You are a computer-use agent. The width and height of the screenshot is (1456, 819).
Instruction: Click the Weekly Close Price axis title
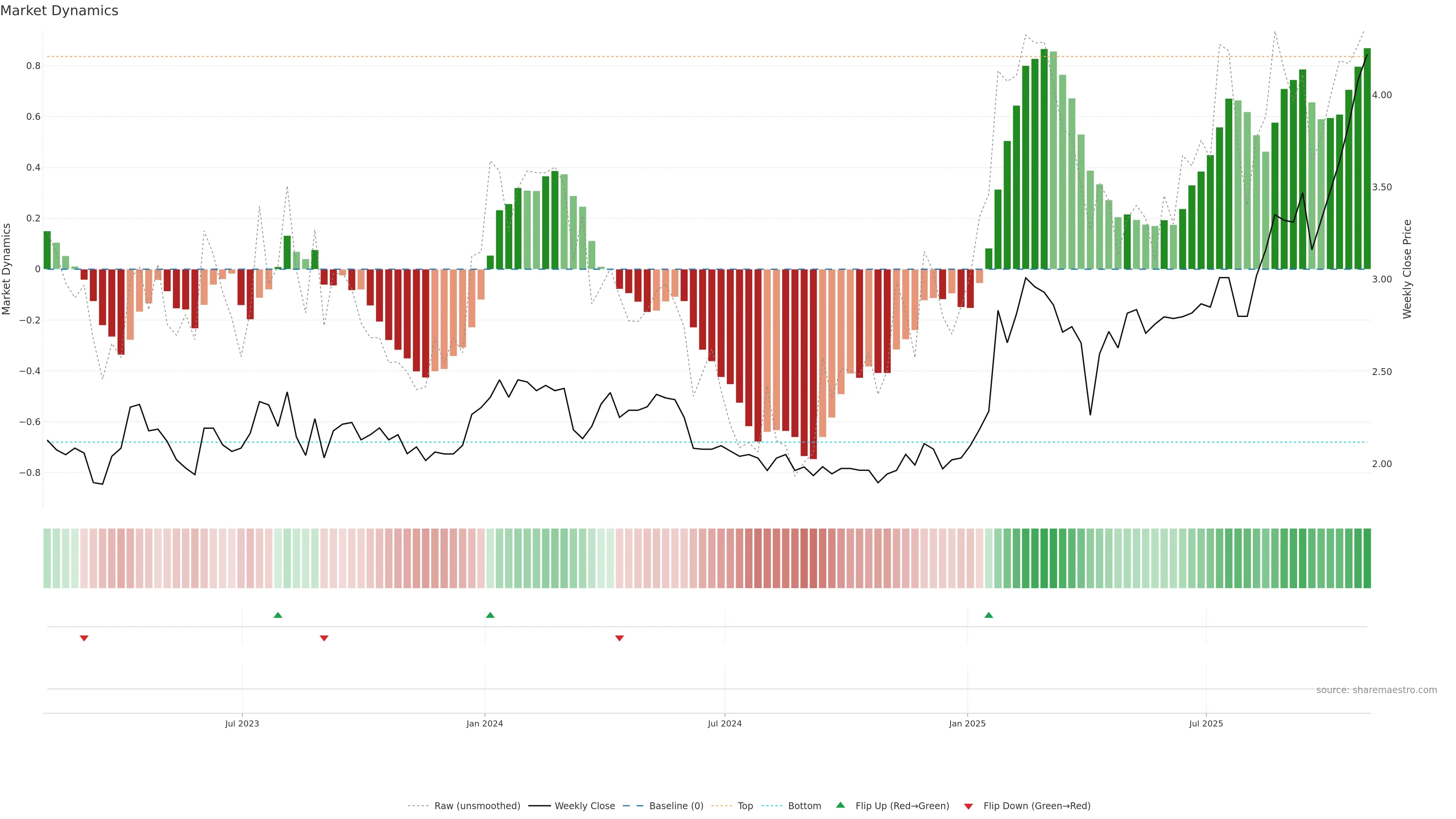(1407, 269)
